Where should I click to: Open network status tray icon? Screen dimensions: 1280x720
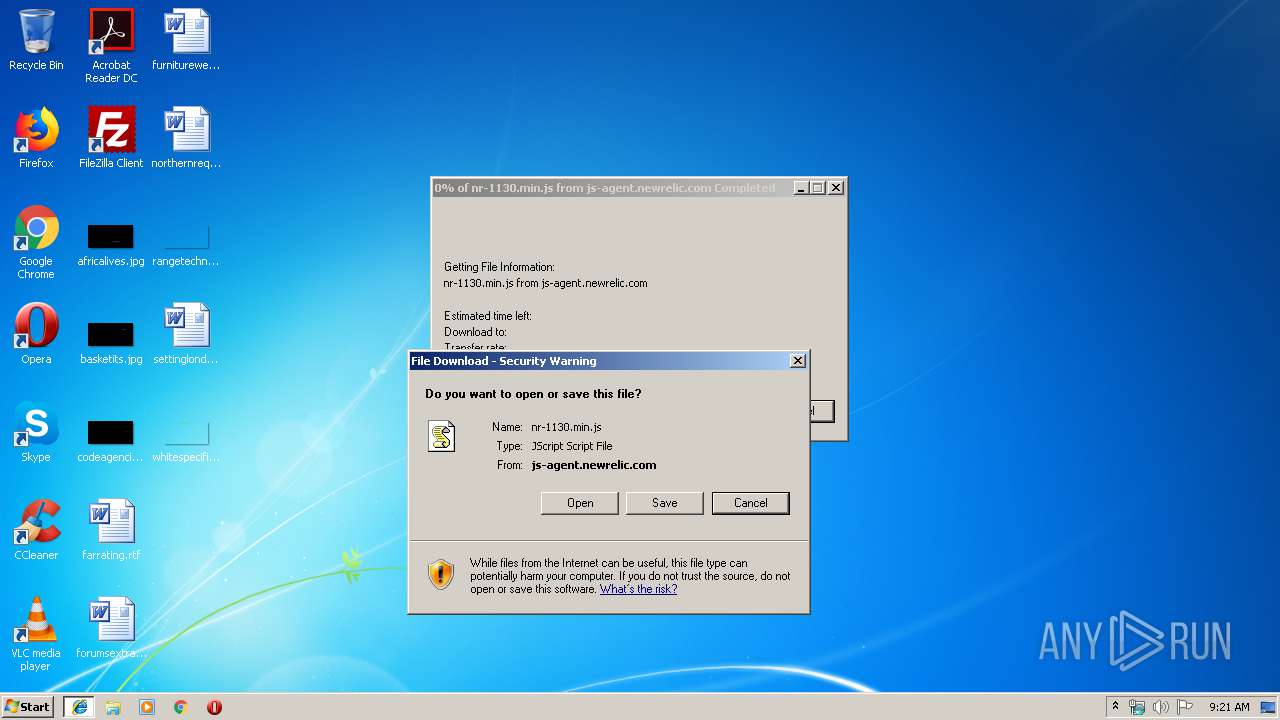click(1137, 707)
